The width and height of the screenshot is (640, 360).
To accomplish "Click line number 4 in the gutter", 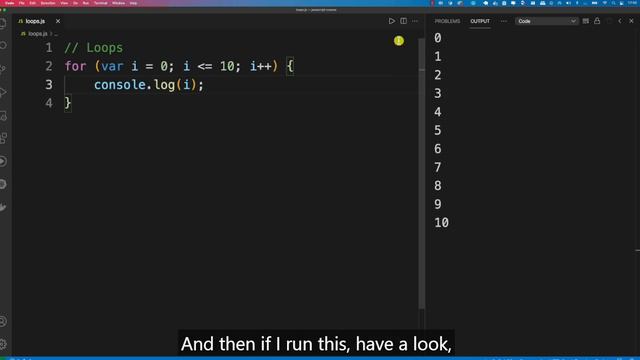I will coord(49,103).
